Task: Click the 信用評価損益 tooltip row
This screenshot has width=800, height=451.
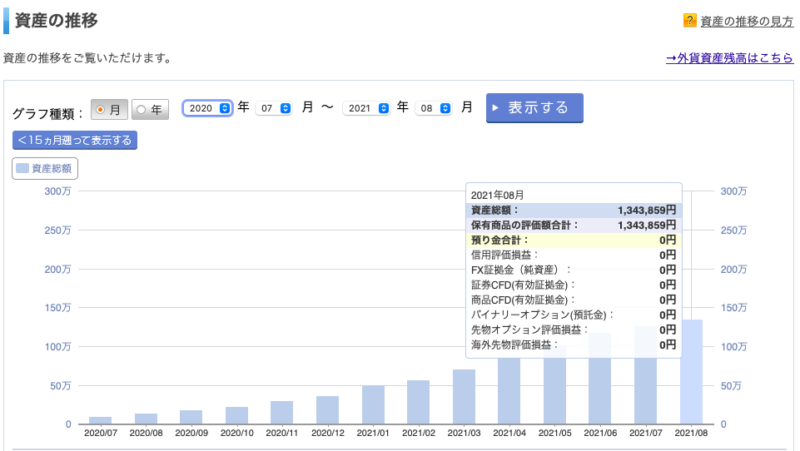Action: pos(573,255)
